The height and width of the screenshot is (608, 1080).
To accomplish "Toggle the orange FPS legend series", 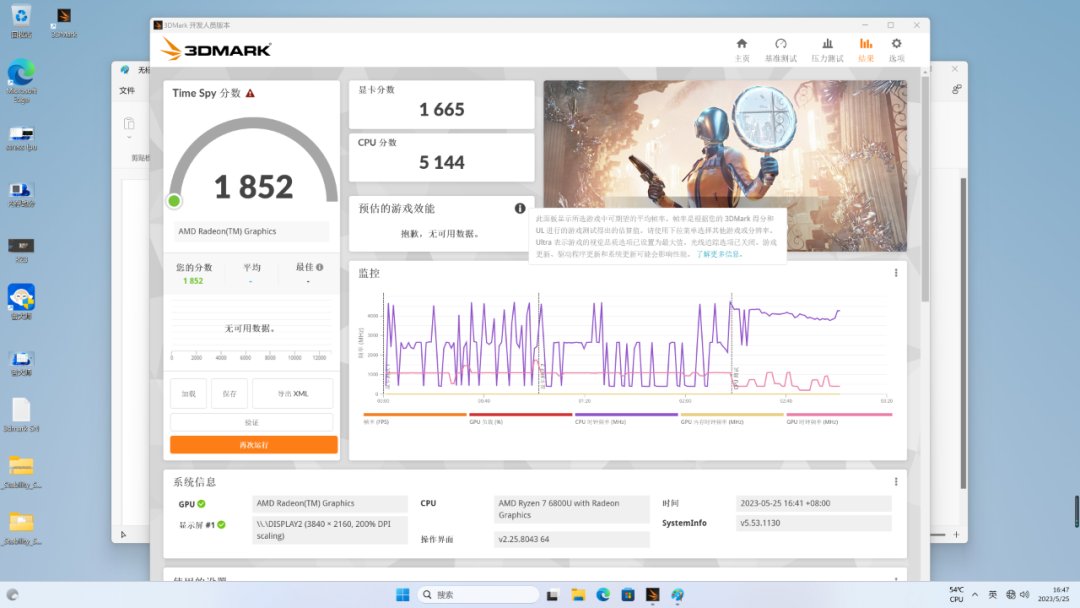I will point(415,419).
